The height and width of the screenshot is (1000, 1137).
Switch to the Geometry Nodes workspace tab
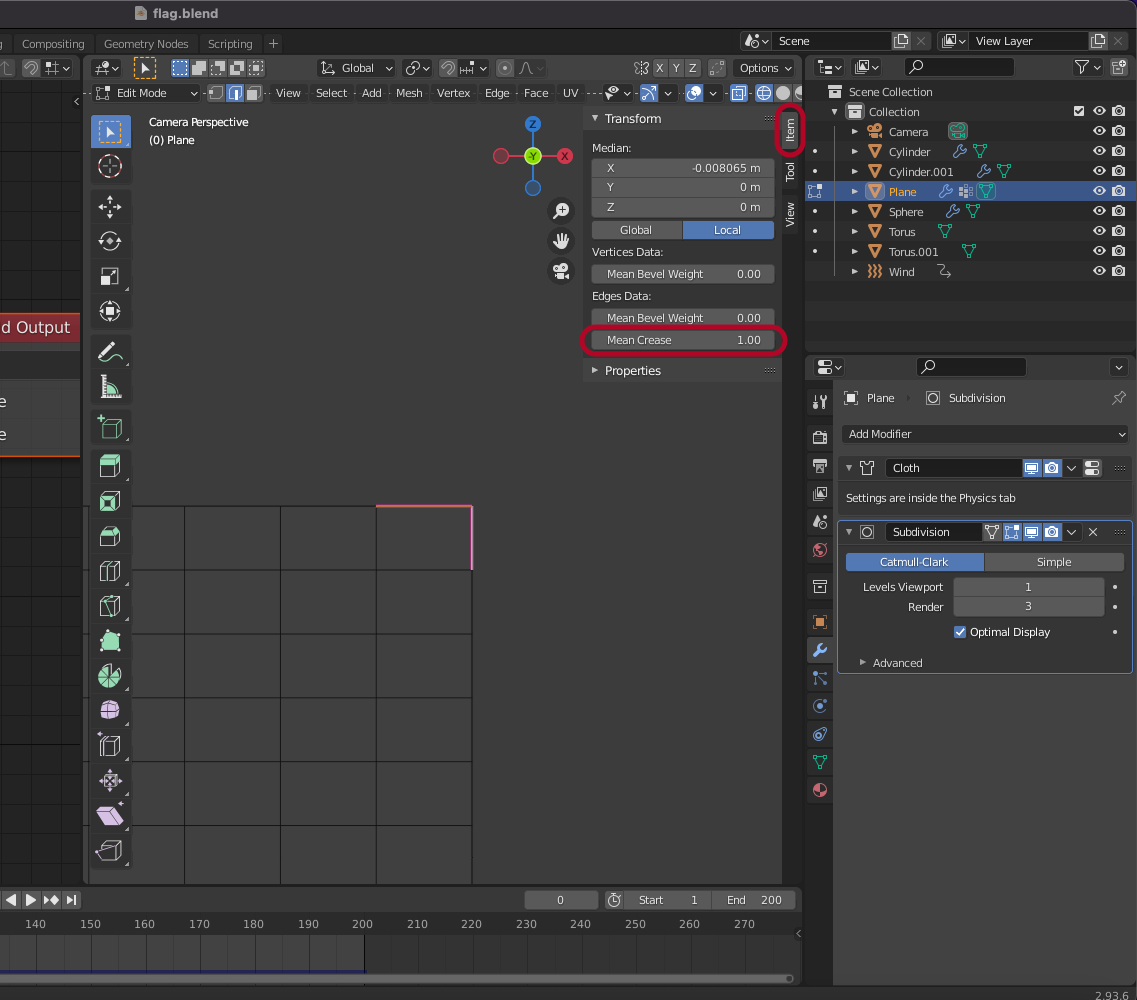(x=146, y=44)
